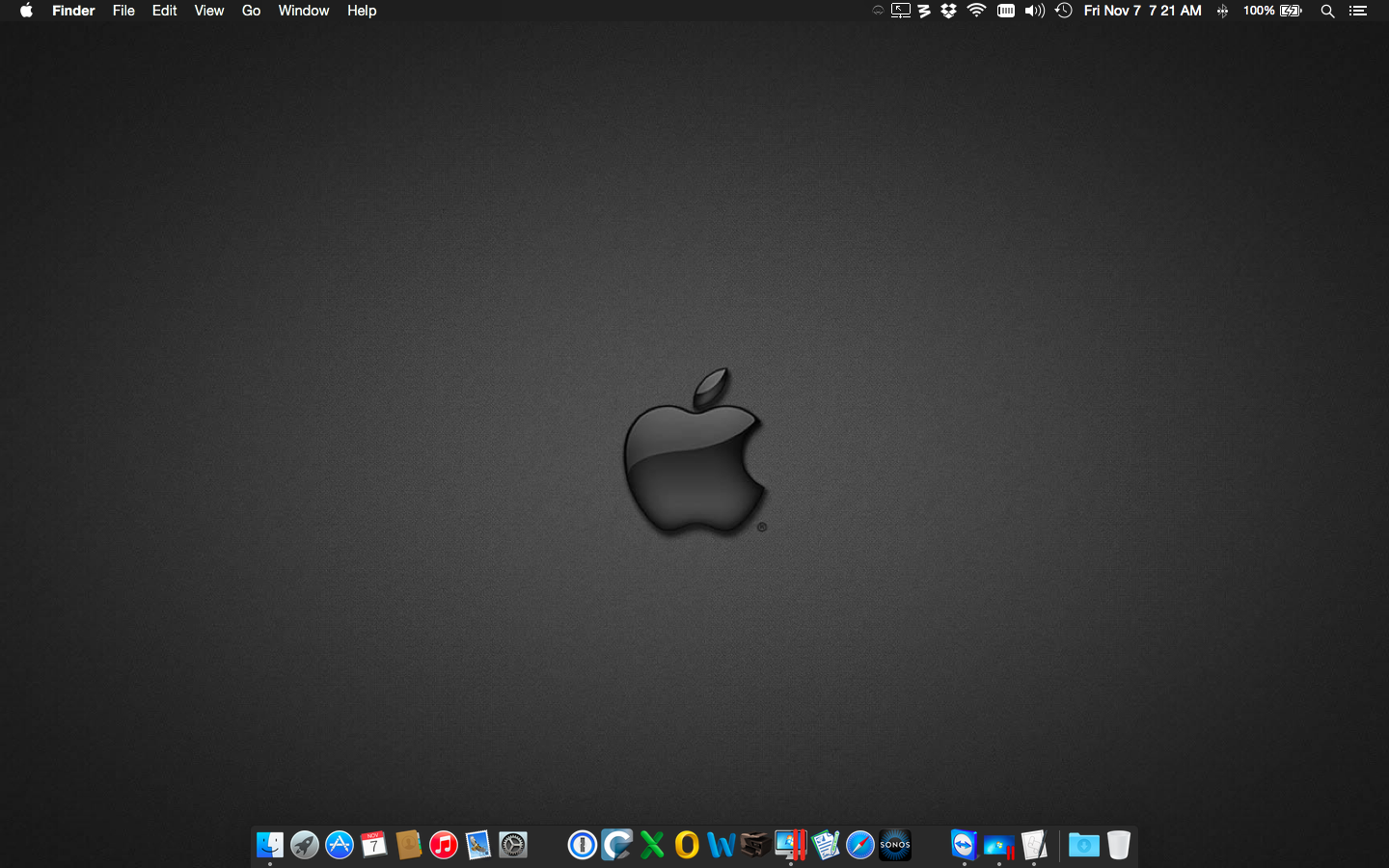Open Spotlight search magnifier
1389x868 pixels.
pos(1328,11)
